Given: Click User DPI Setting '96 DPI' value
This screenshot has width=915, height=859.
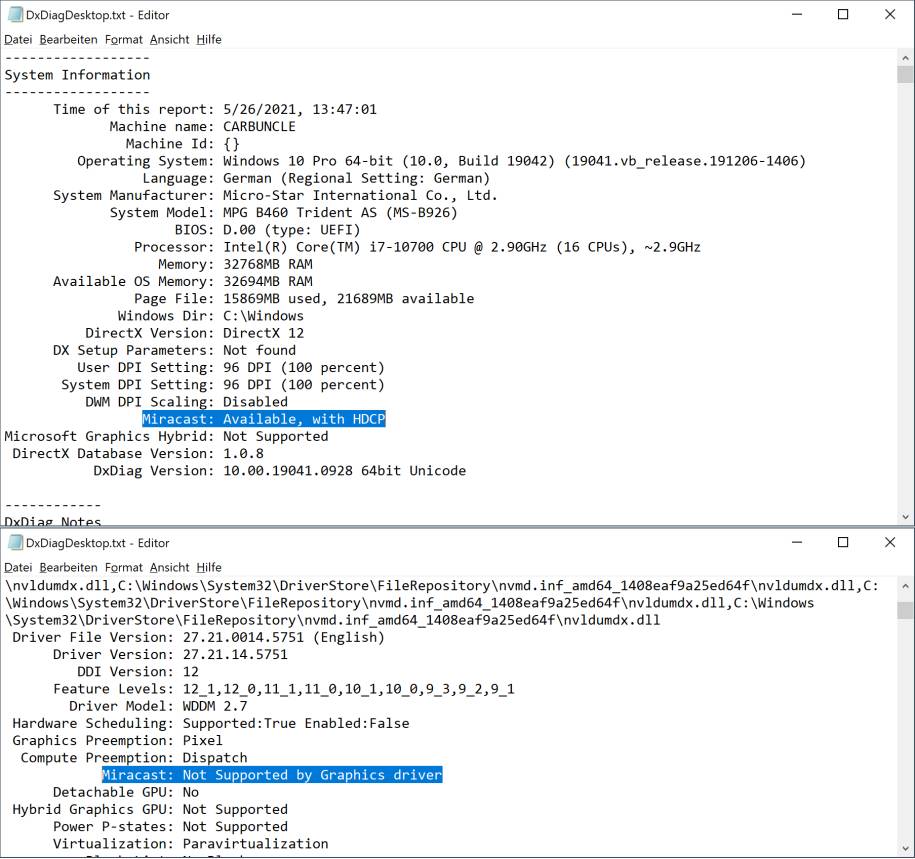Looking at the screenshot, I should [247, 368].
